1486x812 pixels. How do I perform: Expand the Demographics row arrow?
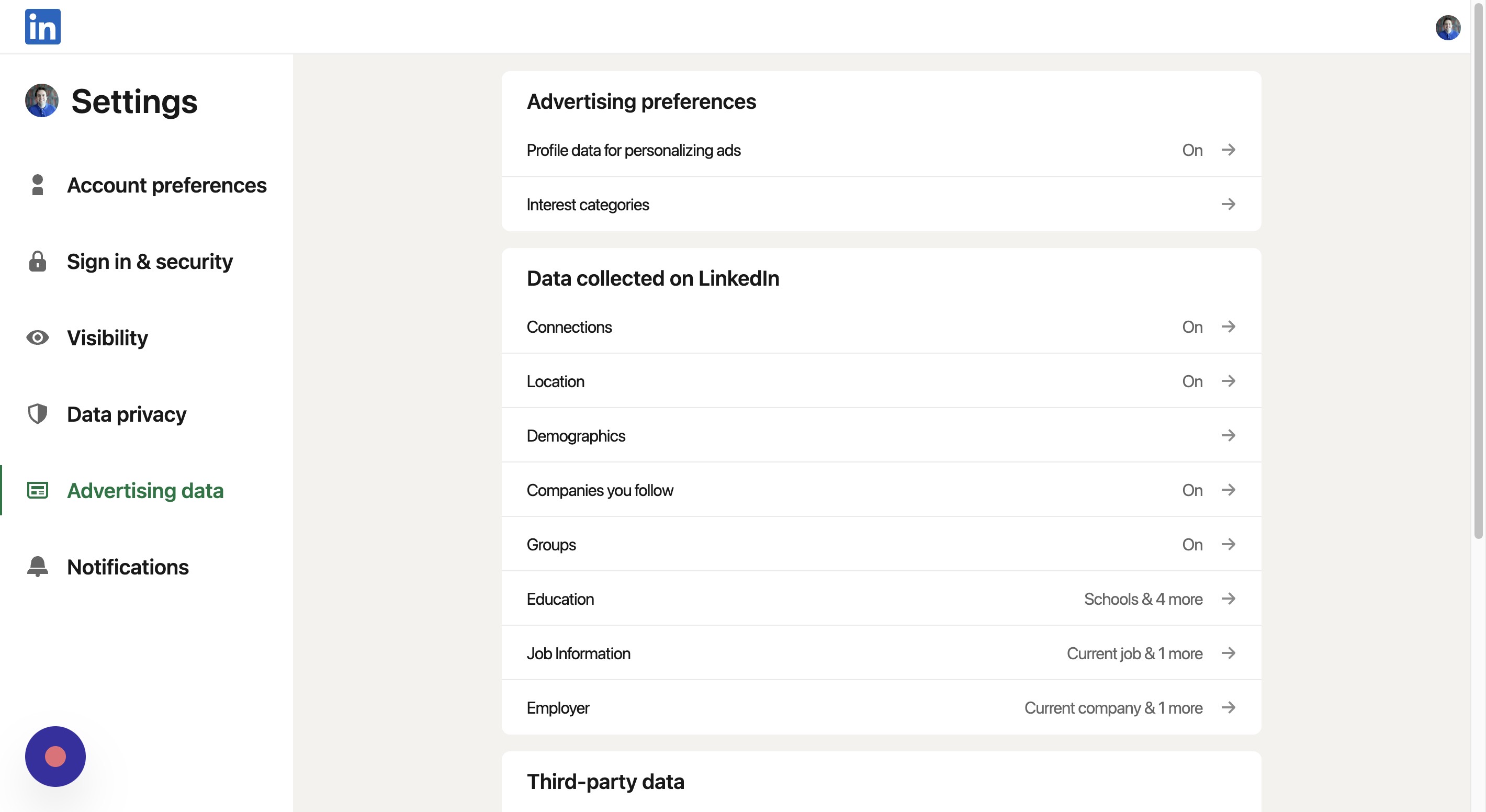click(1228, 435)
